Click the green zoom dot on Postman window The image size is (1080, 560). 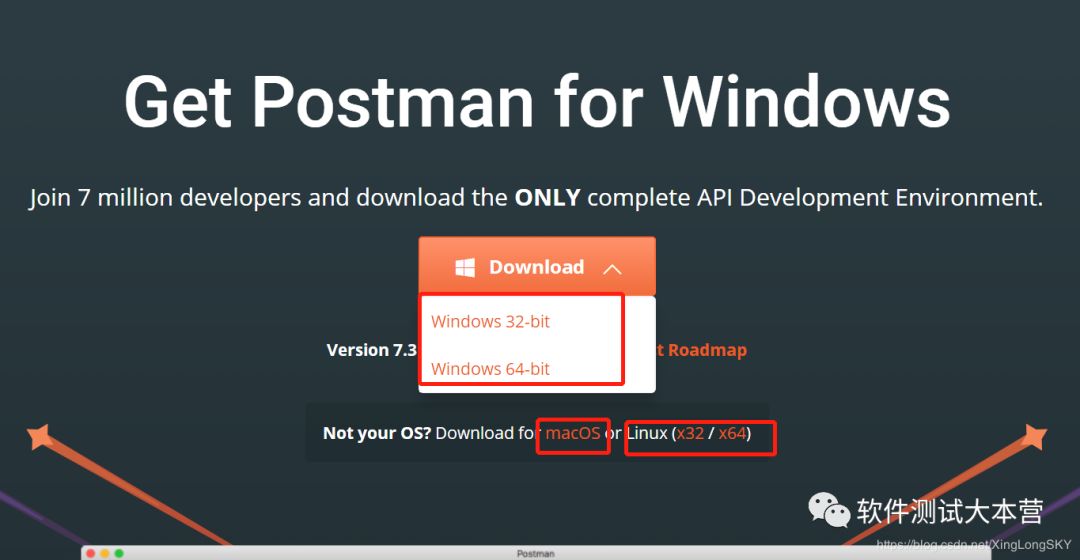(x=119, y=554)
